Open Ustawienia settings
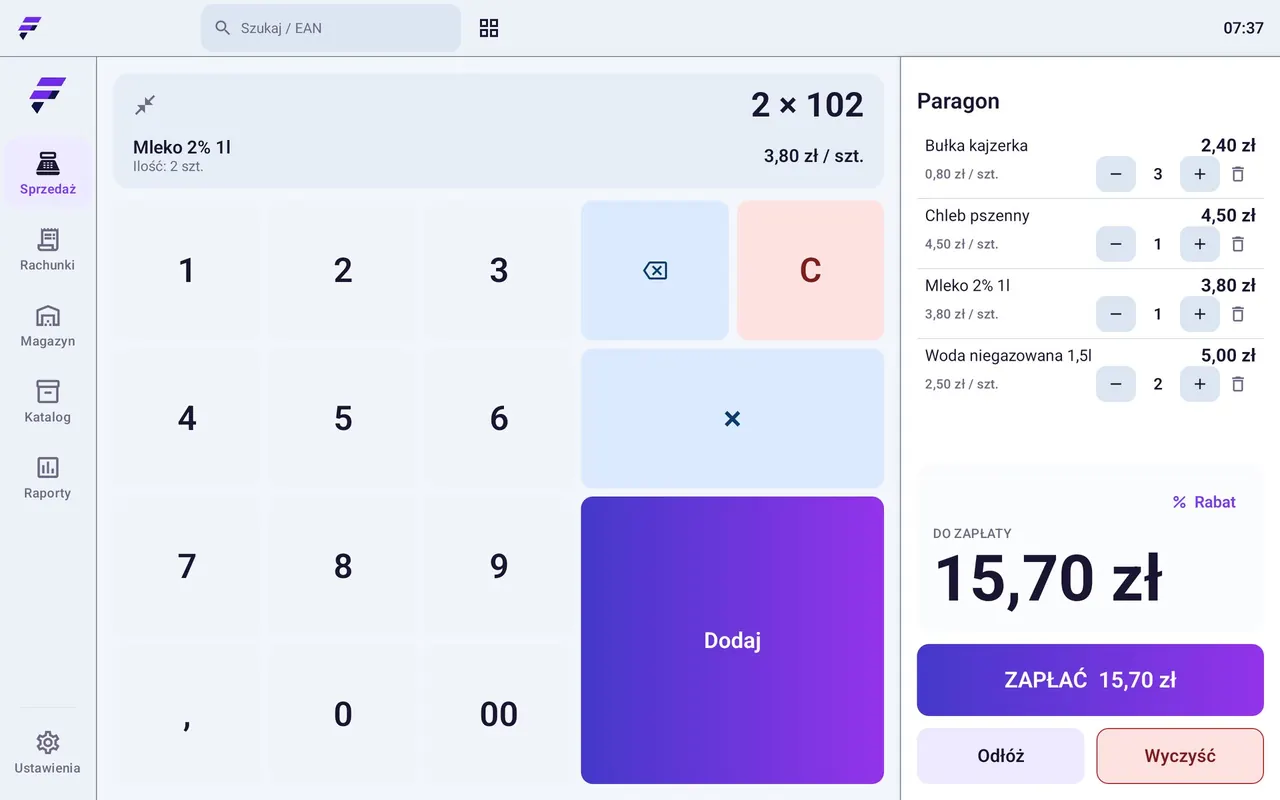Image resolution: width=1280 pixels, height=800 pixels. click(48, 753)
